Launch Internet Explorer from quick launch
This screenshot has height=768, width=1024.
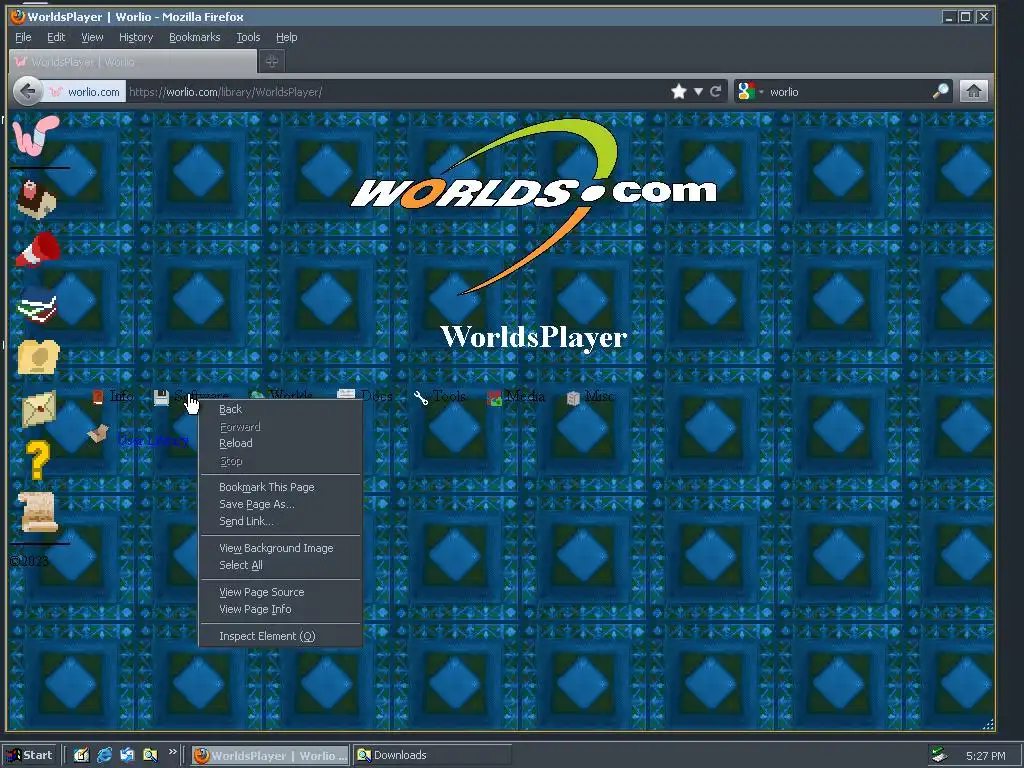point(104,756)
